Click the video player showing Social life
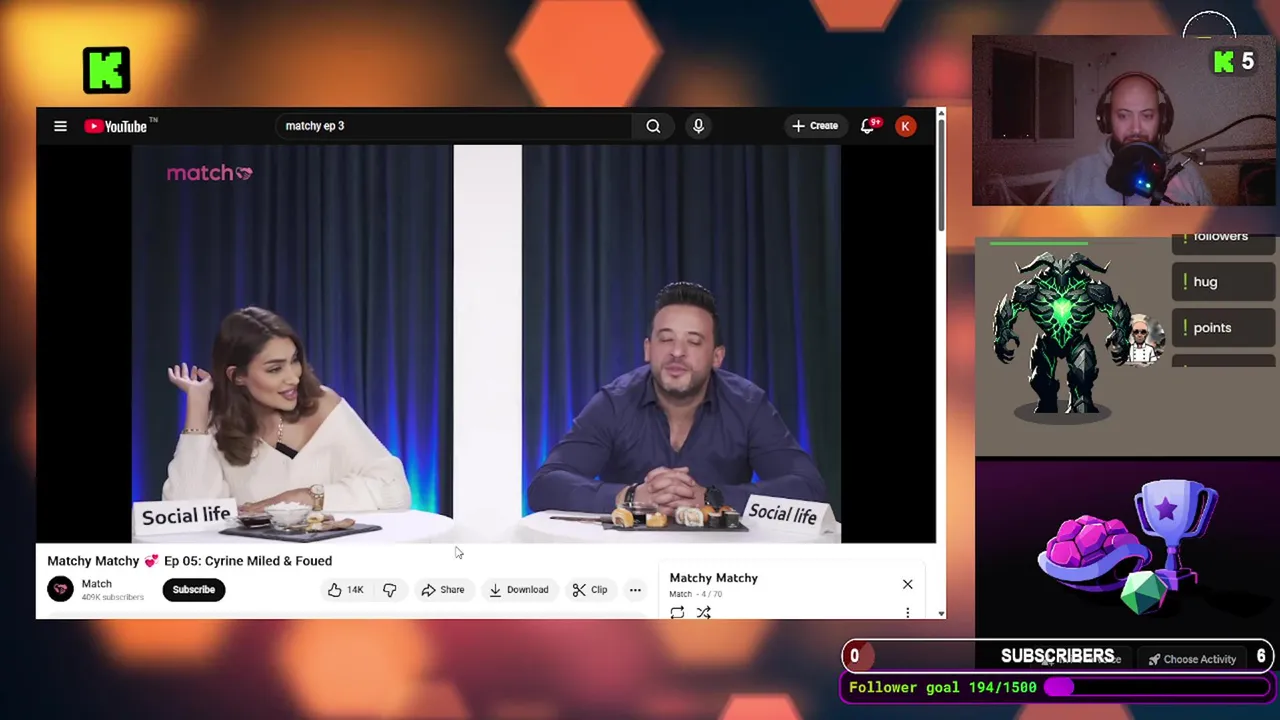This screenshot has height=720, width=1280. coord(486,344)
